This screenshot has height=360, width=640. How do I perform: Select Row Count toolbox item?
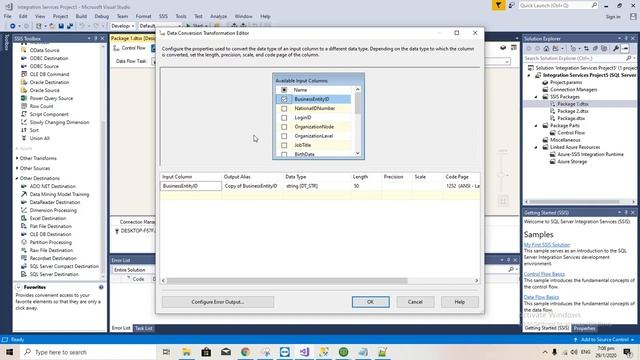(41, 106)
